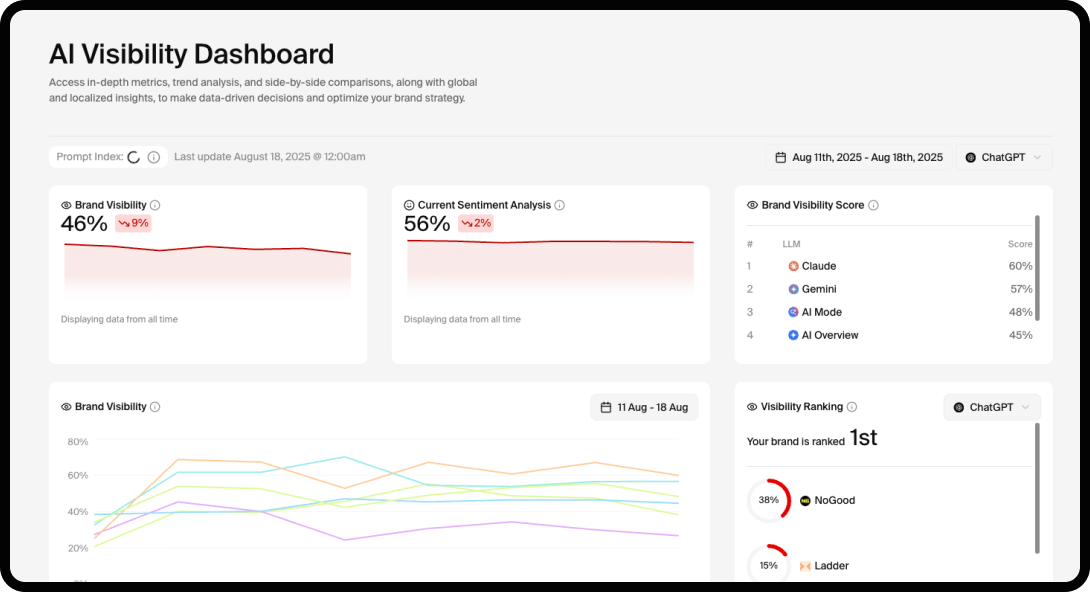Click the Visibility Ranking info icon
Viewport: 1090px width, 592px height.
852,407
